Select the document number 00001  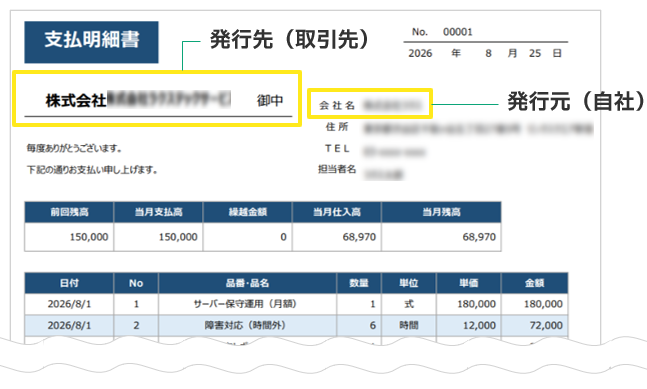(x=458, y=32)
